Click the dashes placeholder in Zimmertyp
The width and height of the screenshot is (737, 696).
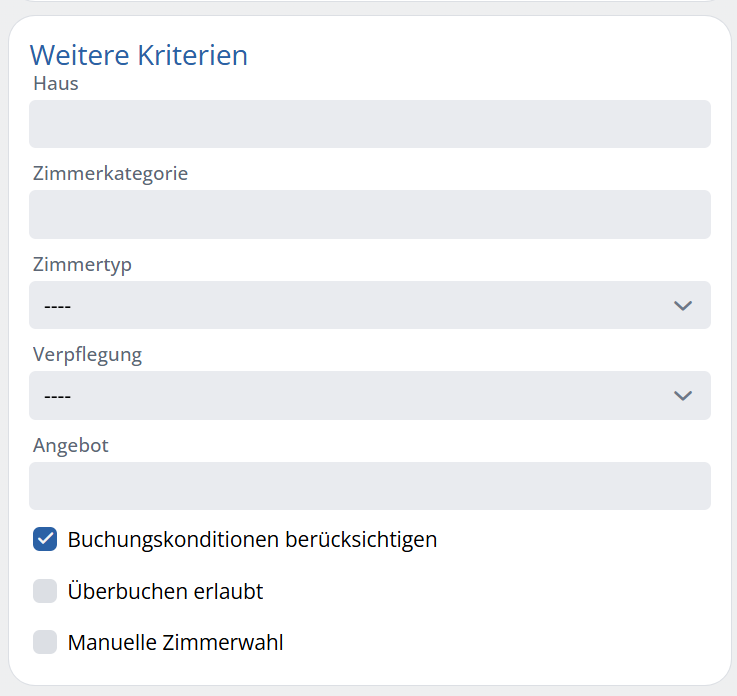tap(57, 306)
